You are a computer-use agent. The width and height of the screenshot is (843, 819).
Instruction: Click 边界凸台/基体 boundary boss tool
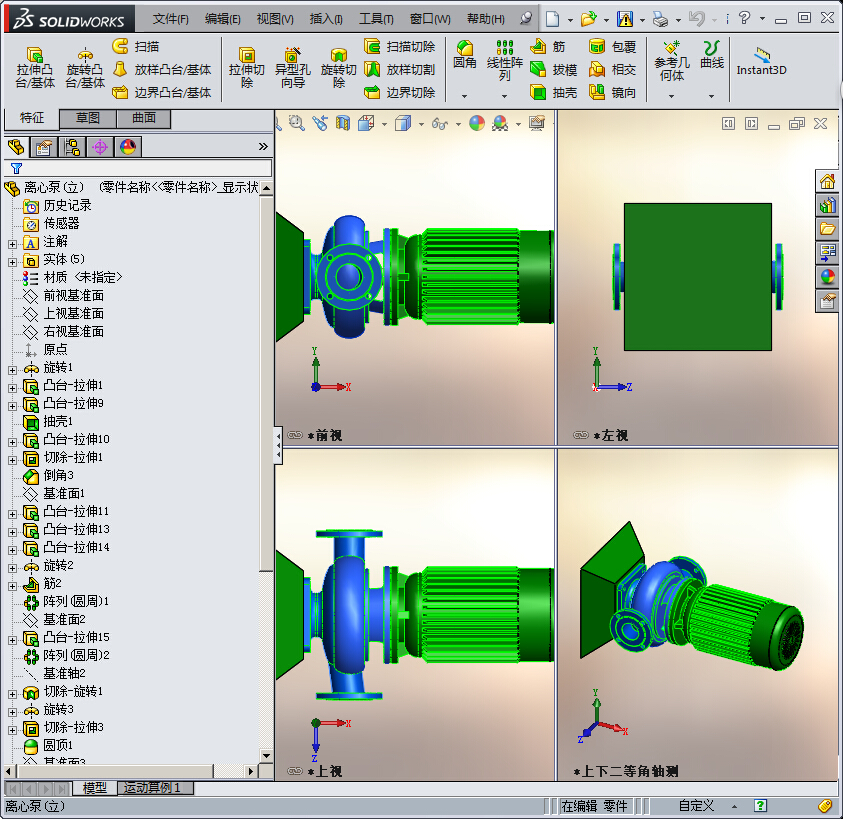161,92
